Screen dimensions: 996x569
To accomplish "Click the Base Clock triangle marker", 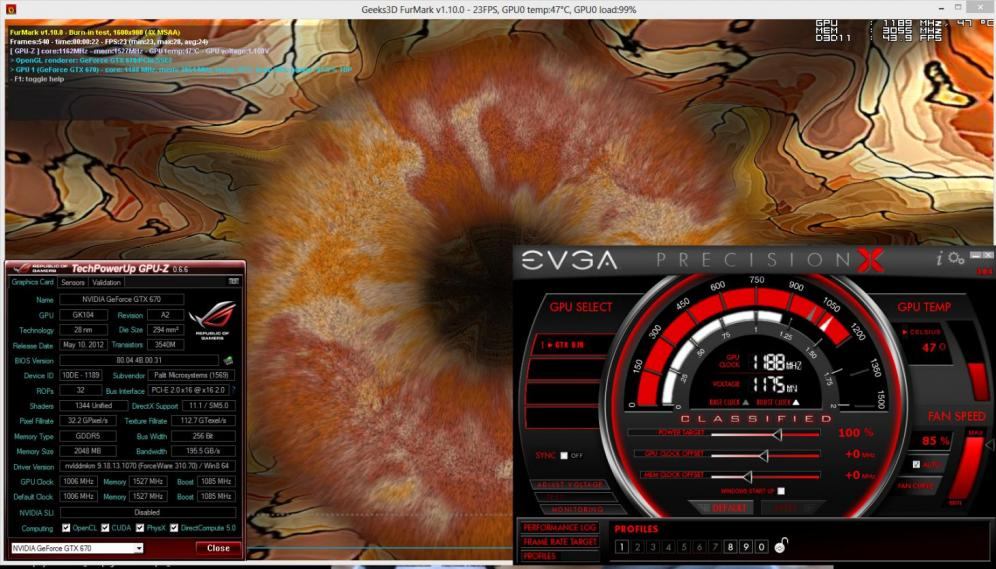I will click(x=745, y=403).
